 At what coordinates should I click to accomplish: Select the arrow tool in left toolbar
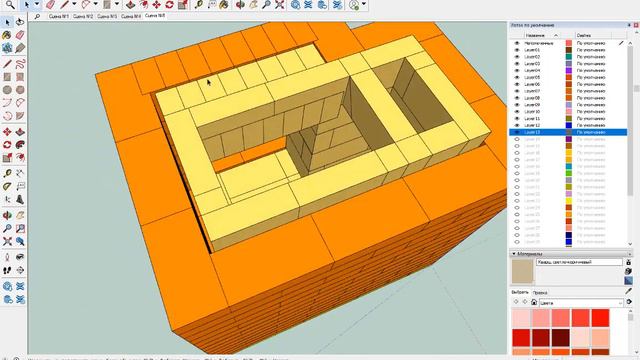pos(7,22)
